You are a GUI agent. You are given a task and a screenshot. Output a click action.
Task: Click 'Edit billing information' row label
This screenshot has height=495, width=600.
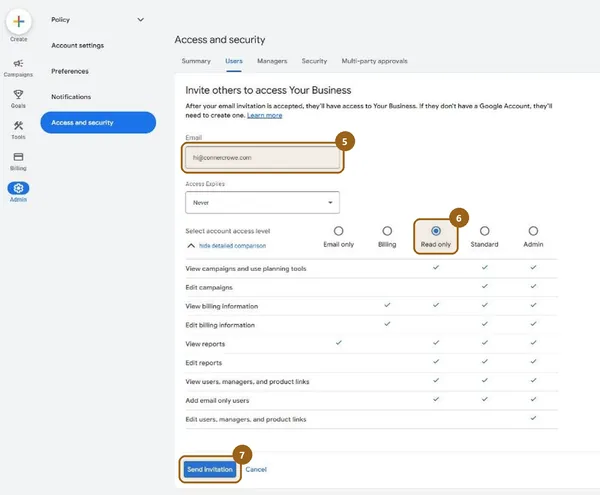(x=220, y=325)
